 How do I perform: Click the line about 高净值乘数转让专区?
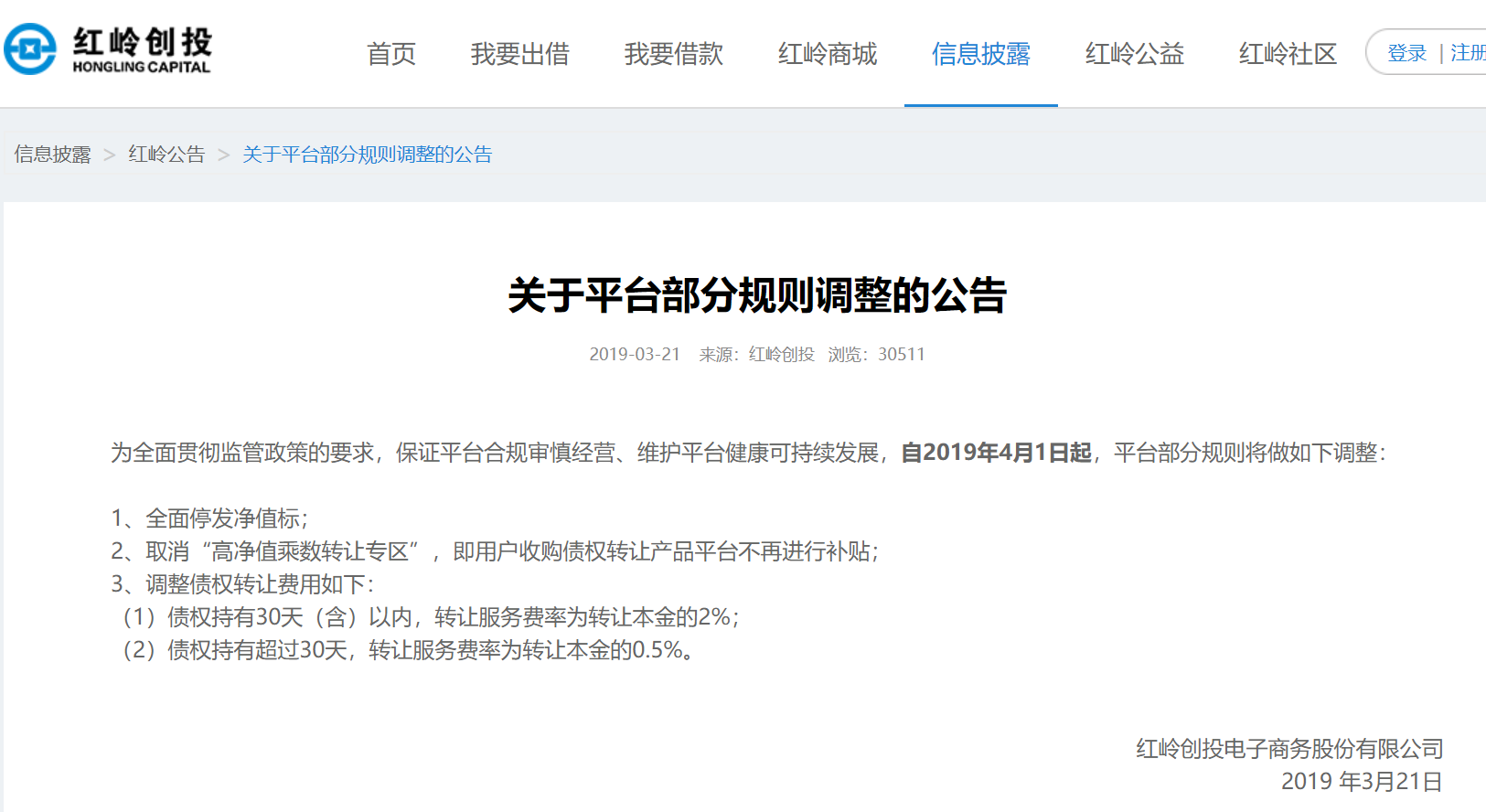point(496,551)
